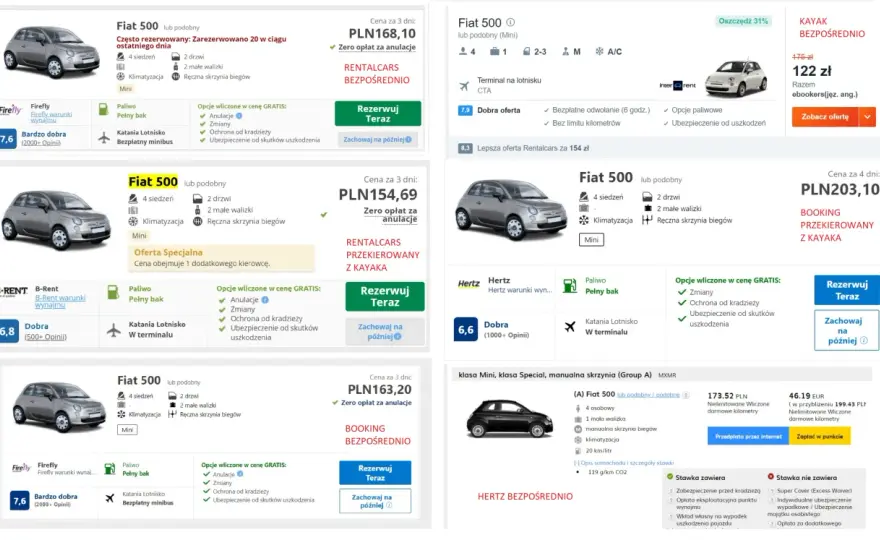The height and width of the screenshot is (540, 880).
Task: Click highlighted Fiat 500 title in PLN154,69 offer
Action: [x=153, y=181]
